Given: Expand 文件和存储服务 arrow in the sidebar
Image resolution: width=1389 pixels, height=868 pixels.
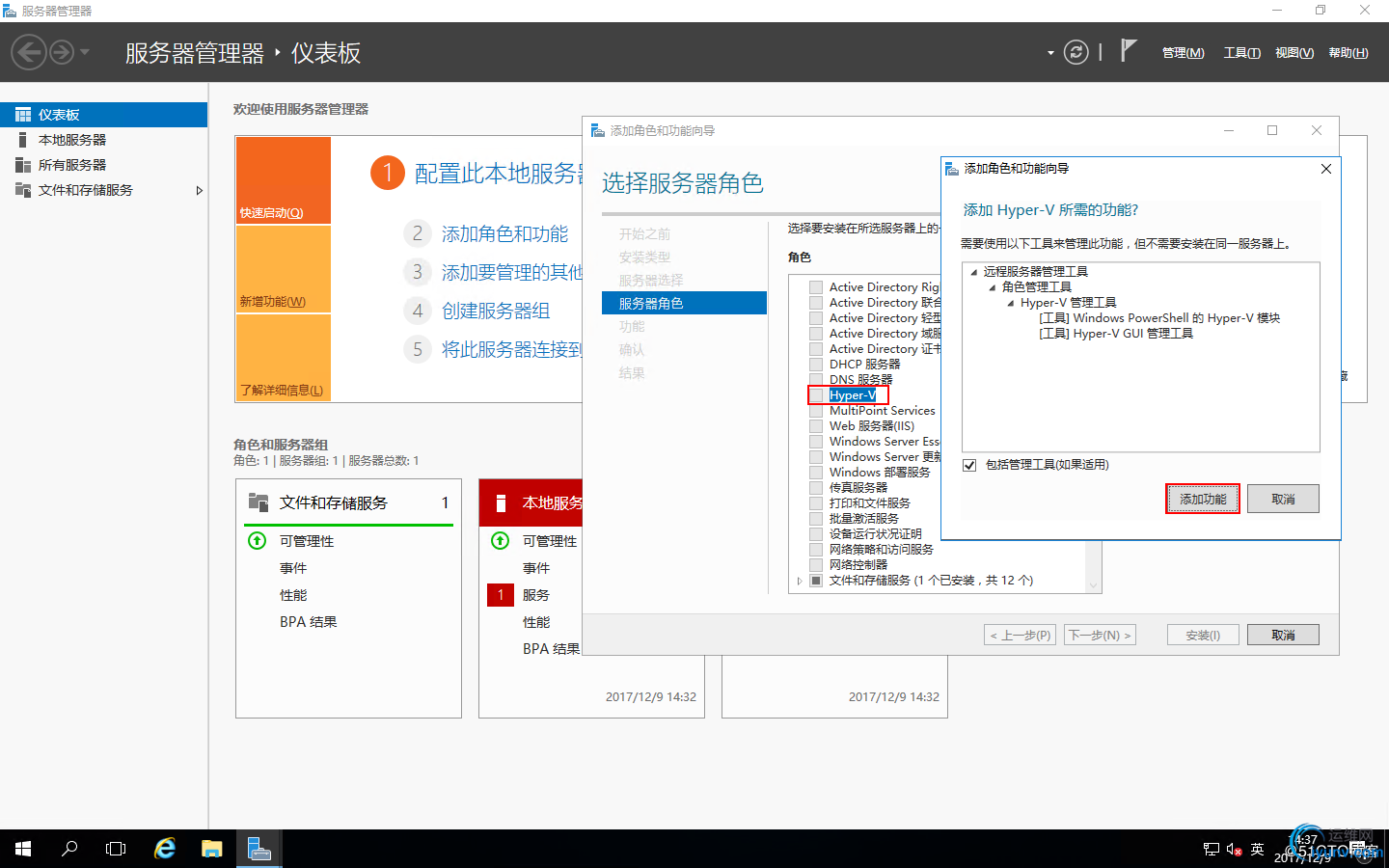Looking at the screenshot, I should 200,190.
